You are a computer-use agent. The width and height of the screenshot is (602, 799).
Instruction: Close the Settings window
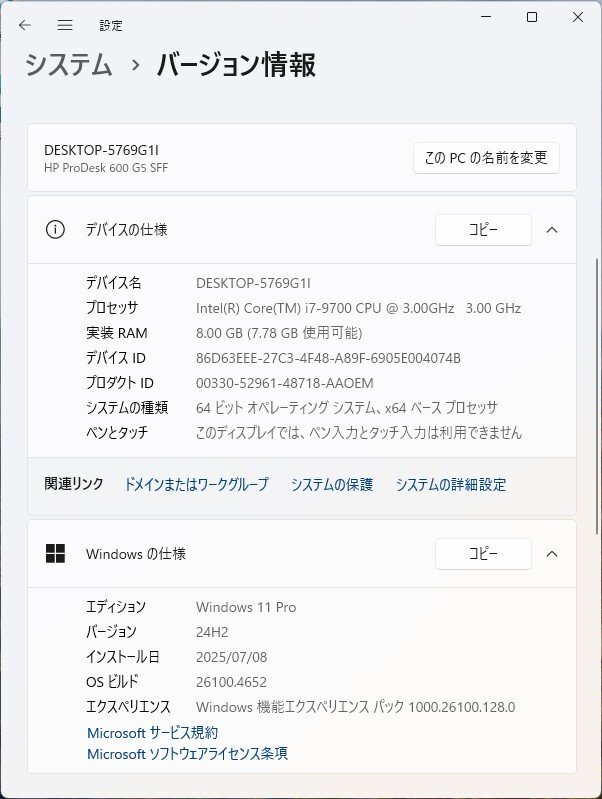(578, 17)
